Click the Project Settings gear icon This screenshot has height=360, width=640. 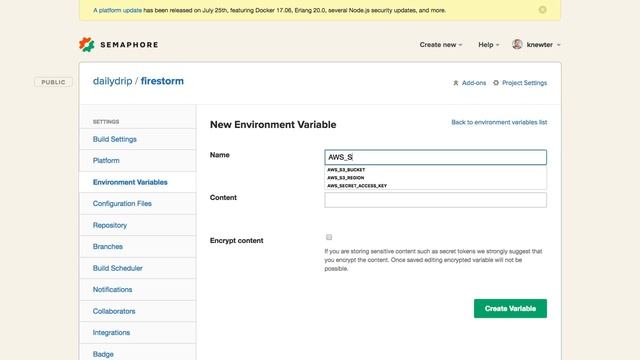[x=496, y=83]
